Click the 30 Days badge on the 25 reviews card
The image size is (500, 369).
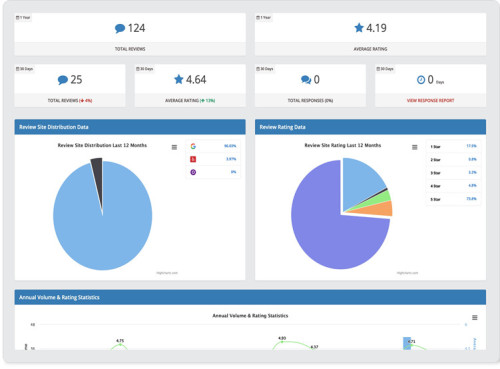(x=24, y=69)
